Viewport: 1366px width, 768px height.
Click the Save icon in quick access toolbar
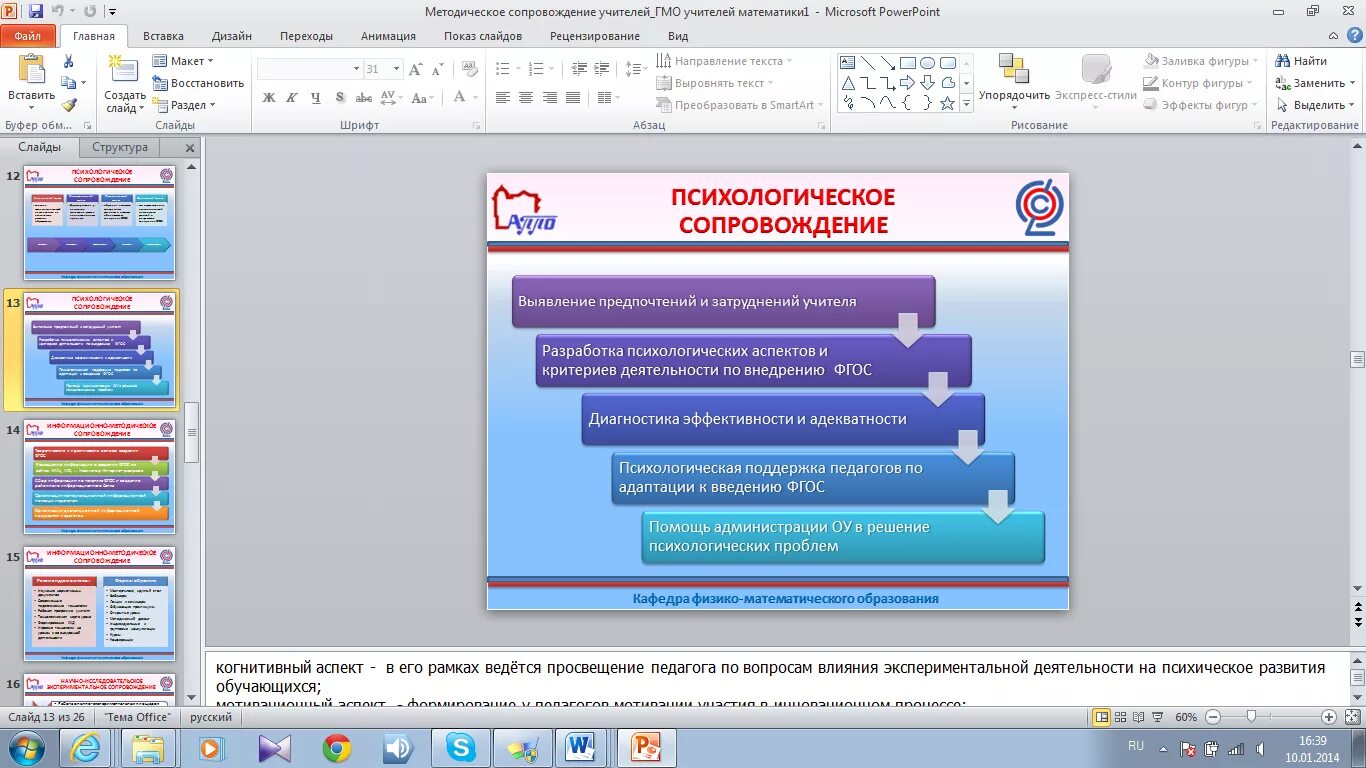(37, 12)
